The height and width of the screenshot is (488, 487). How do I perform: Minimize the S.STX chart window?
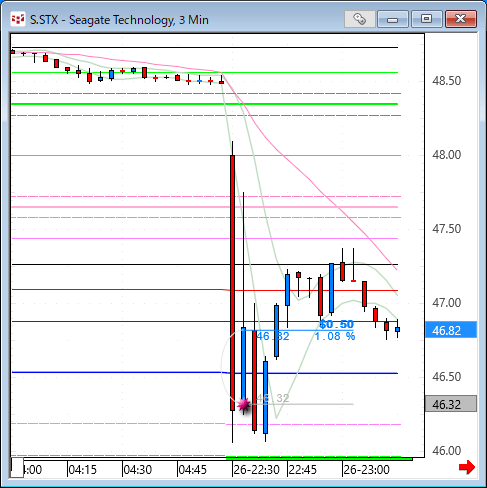click(393, 19)
